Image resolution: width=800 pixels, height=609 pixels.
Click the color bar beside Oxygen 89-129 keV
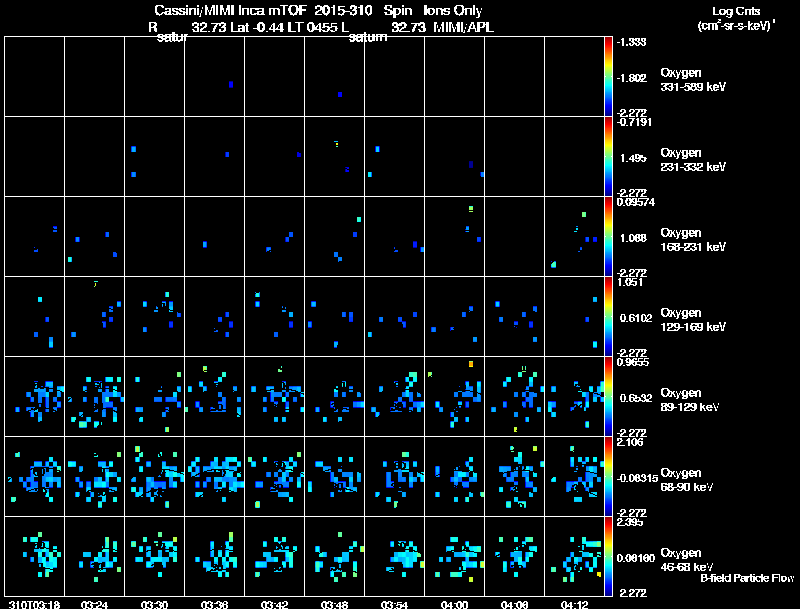608,396
